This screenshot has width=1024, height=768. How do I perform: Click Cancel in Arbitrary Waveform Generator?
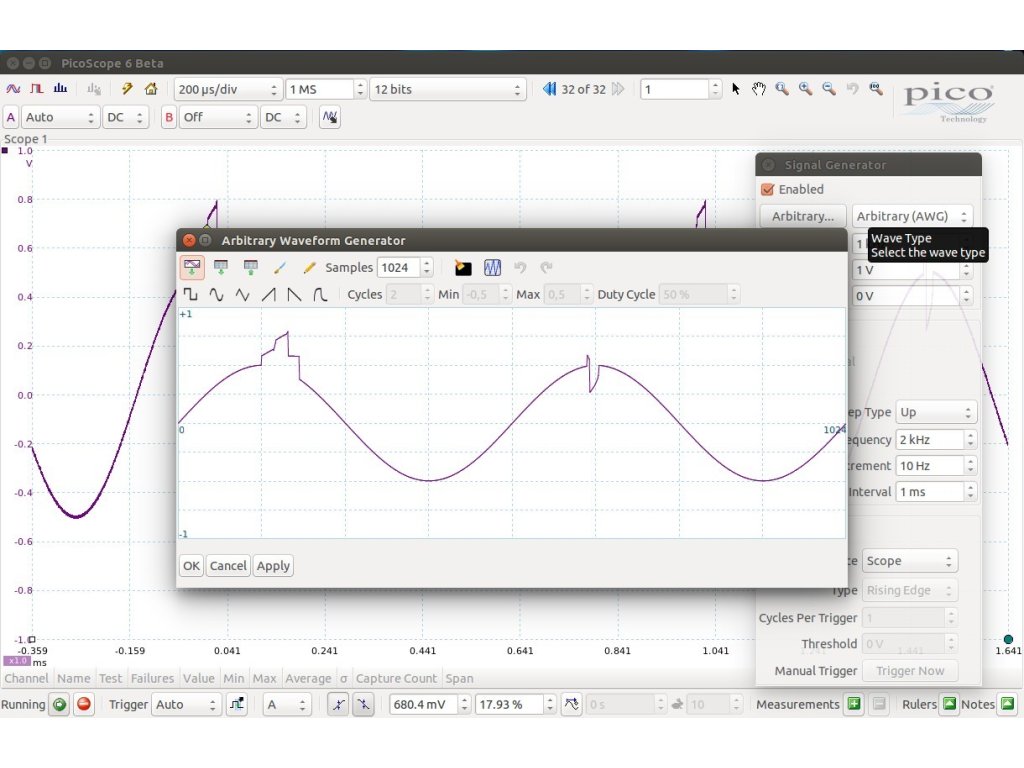point(228,566)
